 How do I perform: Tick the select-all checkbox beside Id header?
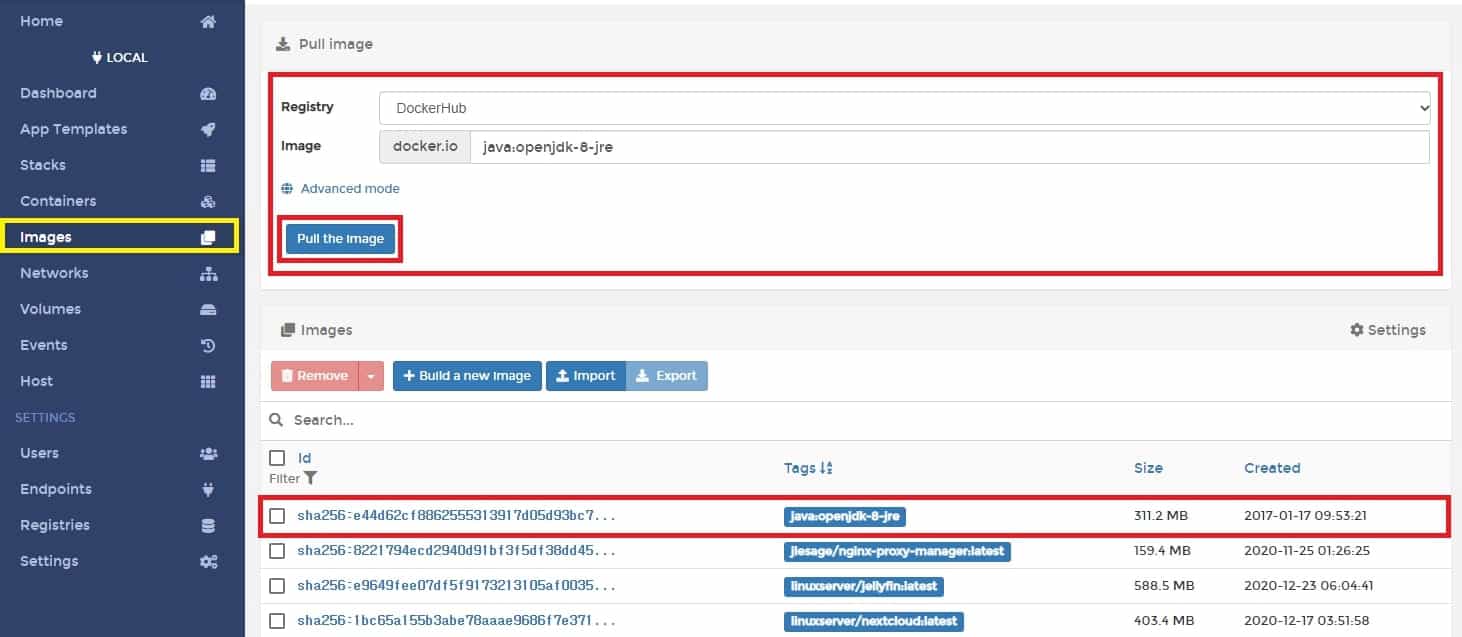(278, 458)
